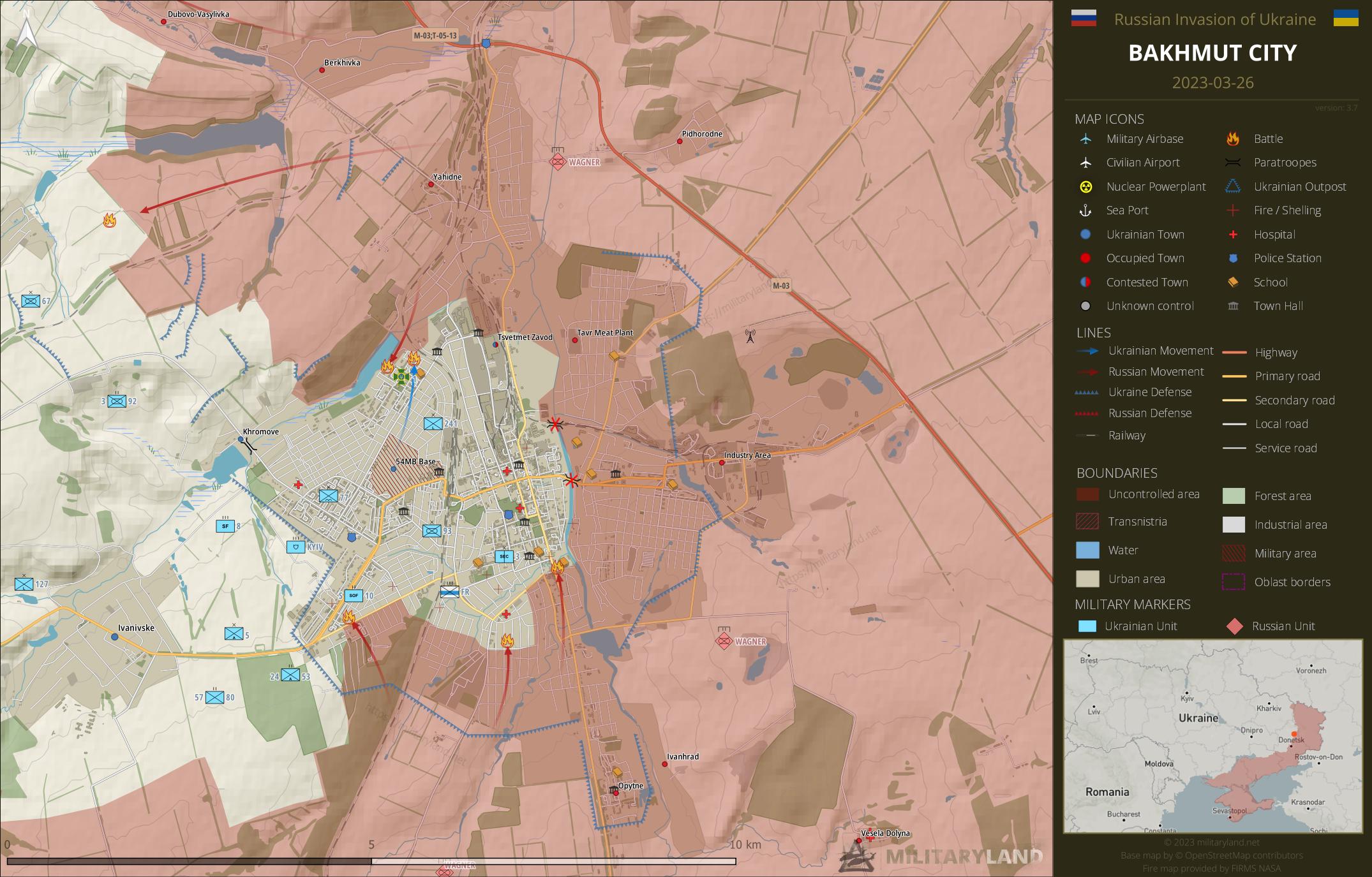The height and width of the screenshot is (877, 1372).
Task: Click the Military Airbase legend icon
Action: [1085, 139]
